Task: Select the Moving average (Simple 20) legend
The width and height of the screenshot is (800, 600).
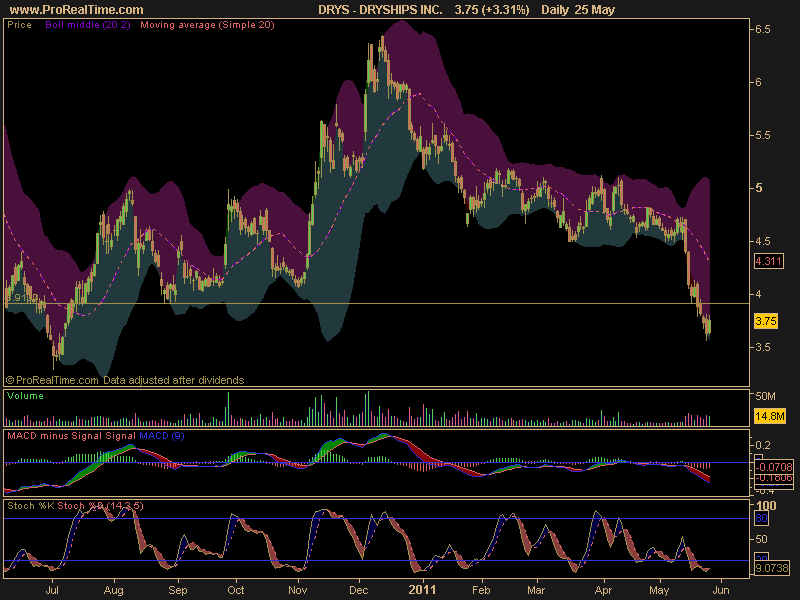Action: (x=207, y=24)
